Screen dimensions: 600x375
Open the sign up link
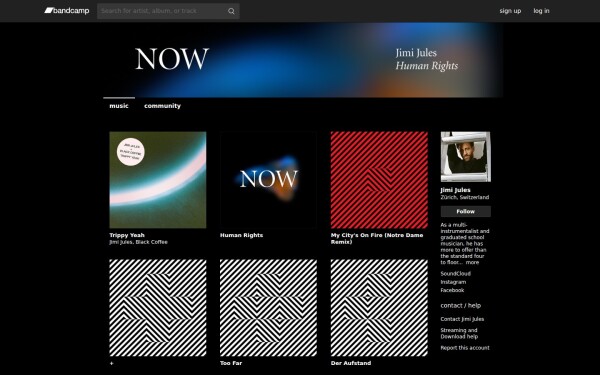click(510, 11)
